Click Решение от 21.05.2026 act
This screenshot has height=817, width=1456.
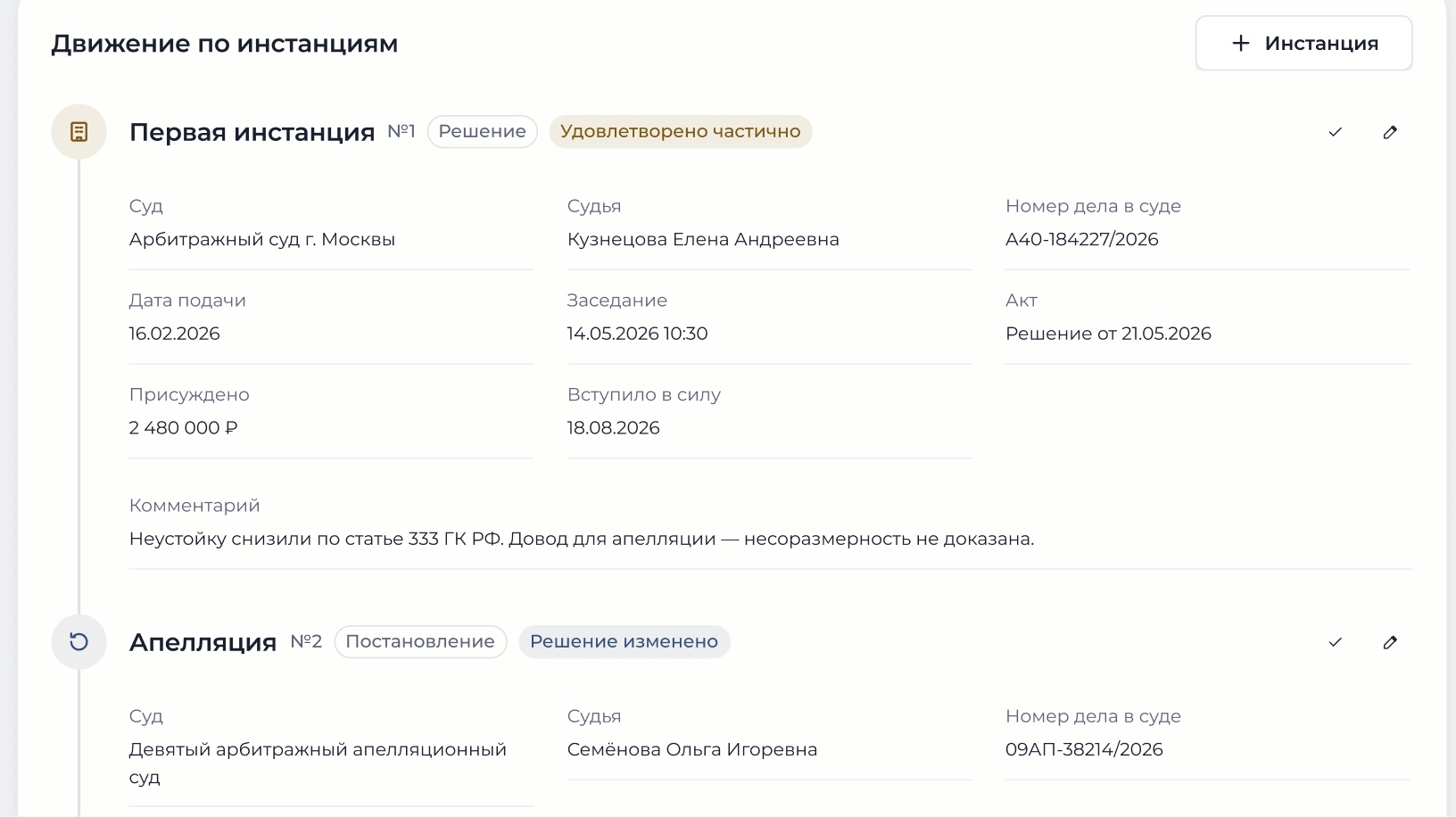[x=1109, y=334]
